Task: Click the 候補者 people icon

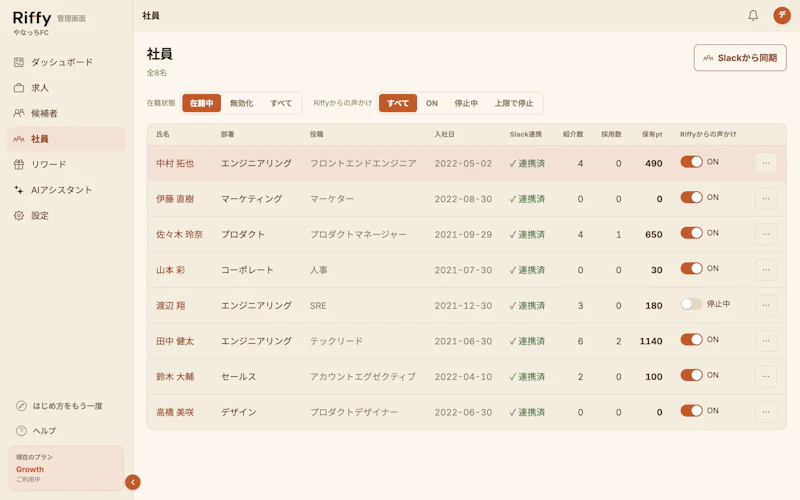Action: tap(19, 113)
